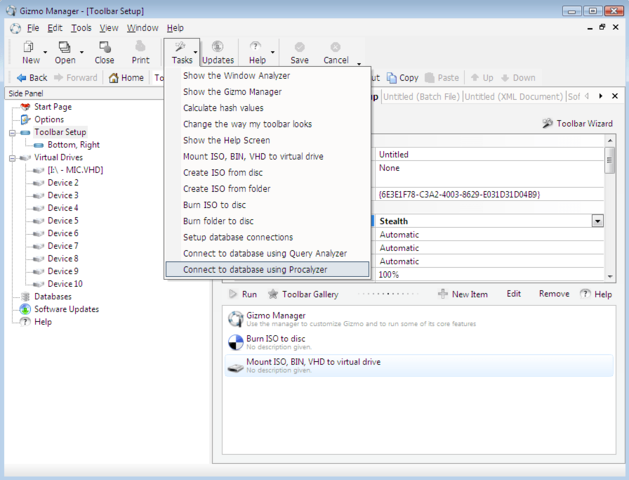Viewport: 629px width, 480px height.
Task: Select Databases in side panel
Action: pyautogui.click(x=53, y=297)
